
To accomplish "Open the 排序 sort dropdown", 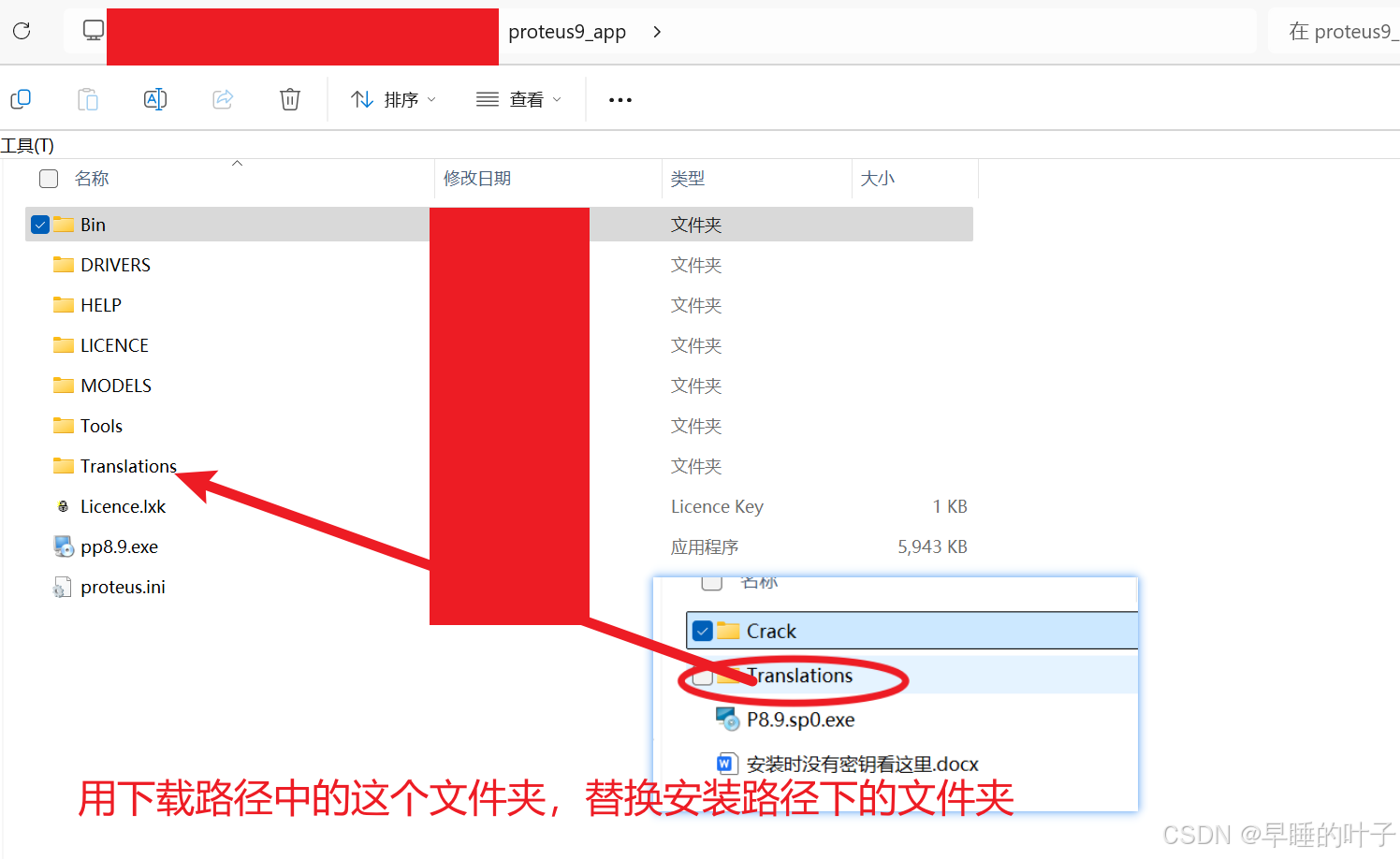I will [x=393, y=99].
